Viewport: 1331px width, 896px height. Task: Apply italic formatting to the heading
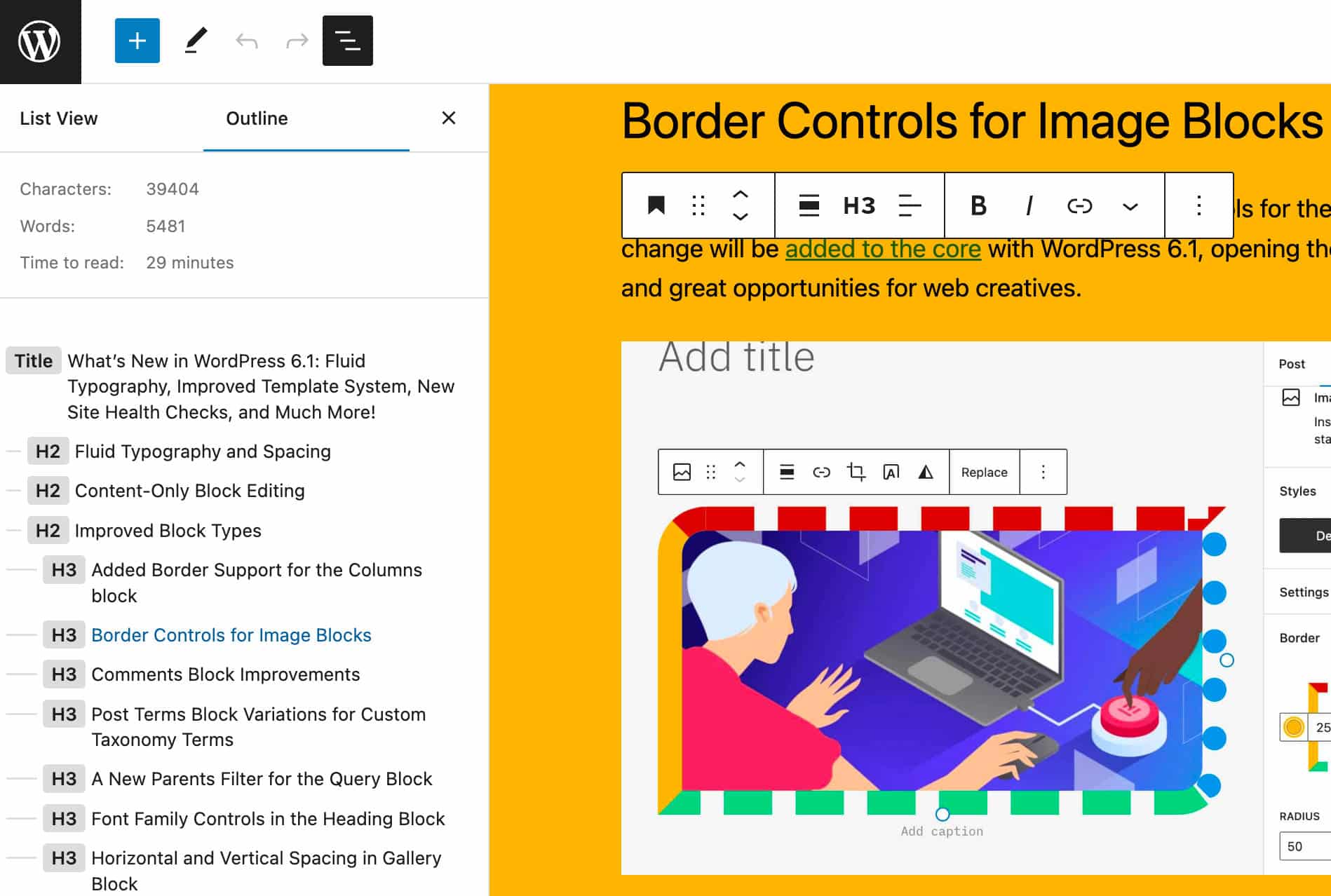1029,205
